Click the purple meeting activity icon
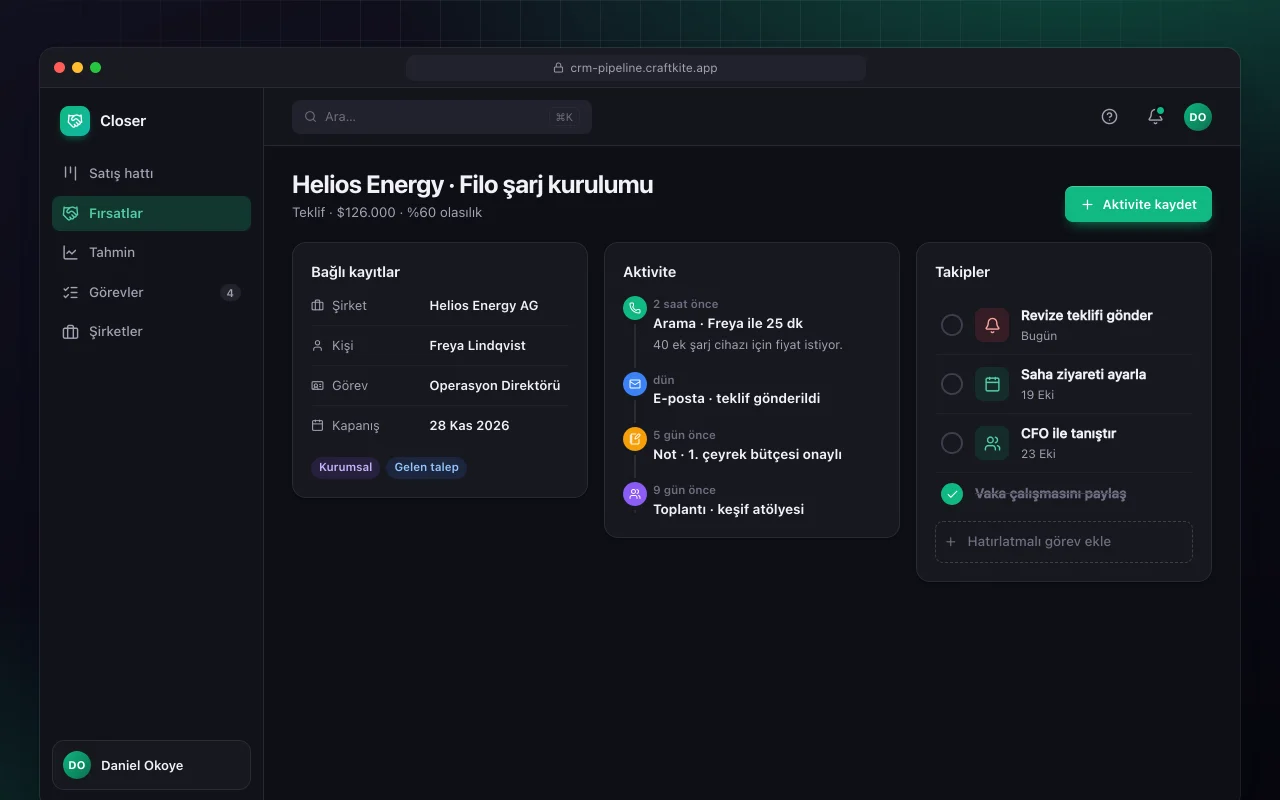This screenshot has height=800, width=1280. [635, 494]
